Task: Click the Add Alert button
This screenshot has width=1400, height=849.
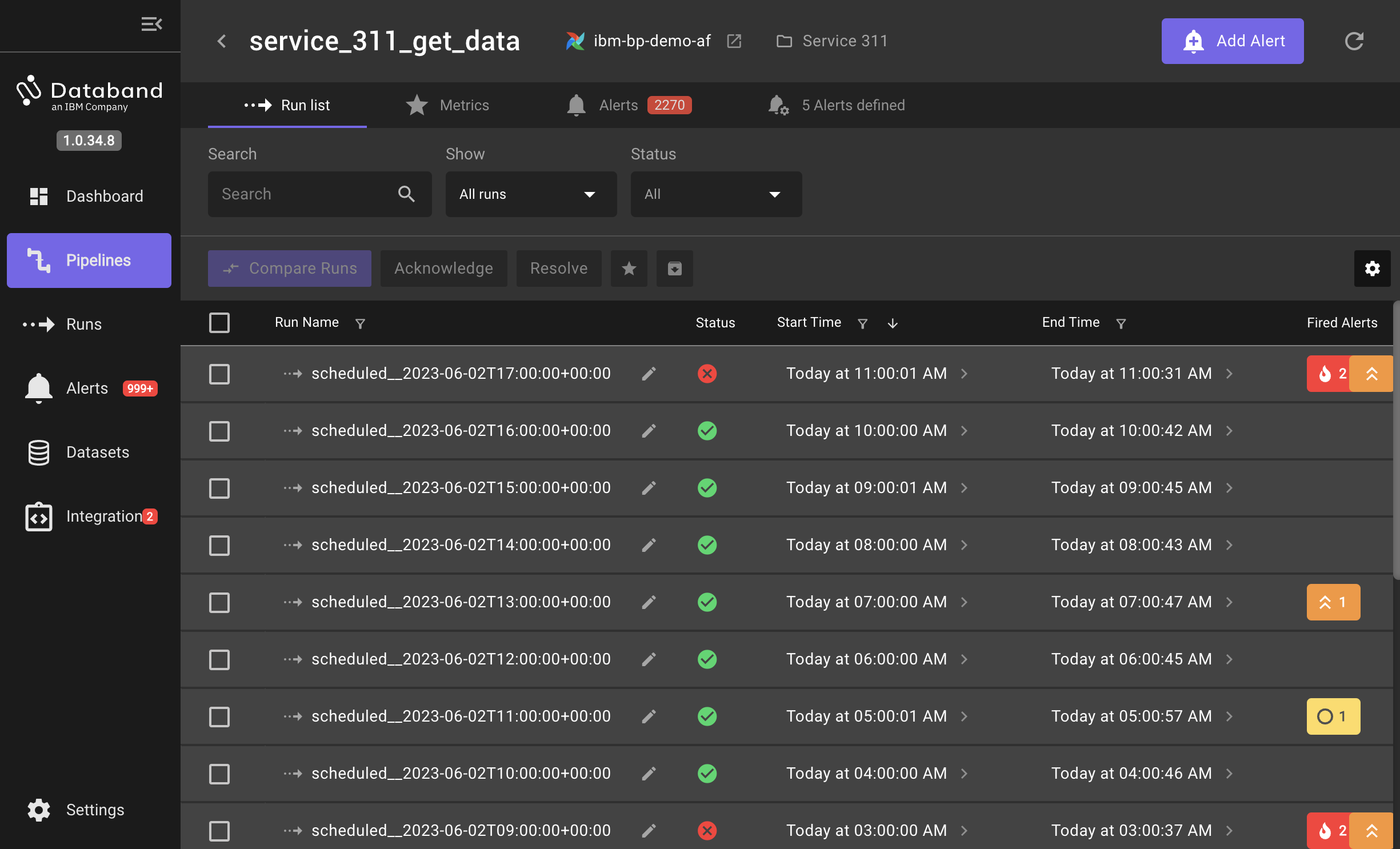Action: (x=1232, y=41)
